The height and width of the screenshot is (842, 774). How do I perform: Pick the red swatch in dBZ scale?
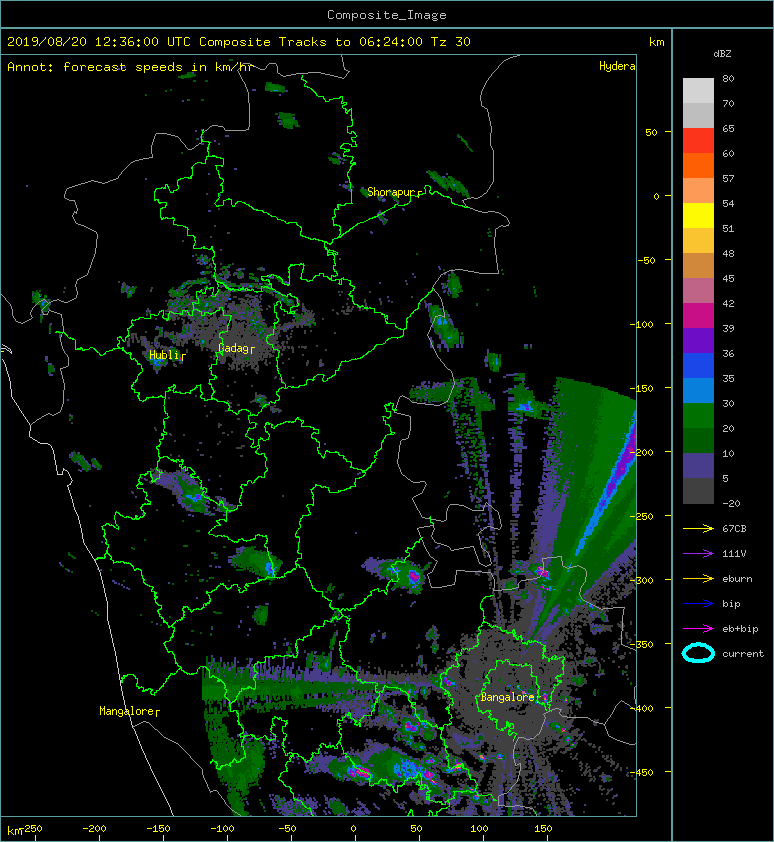698,140
